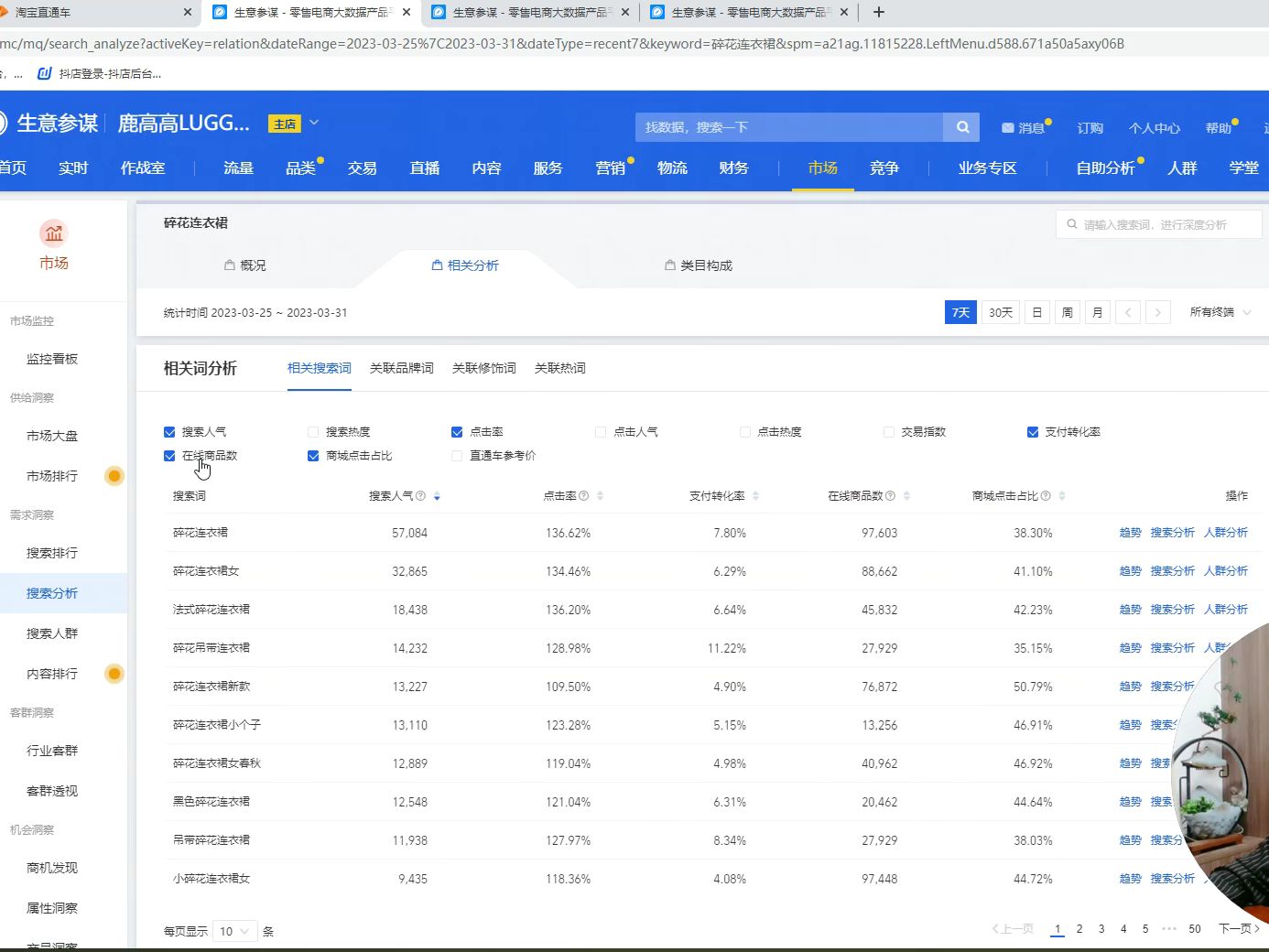Enable the 直通车参考价 checkbox
1269x952 pixels.
tap(457, 456)
